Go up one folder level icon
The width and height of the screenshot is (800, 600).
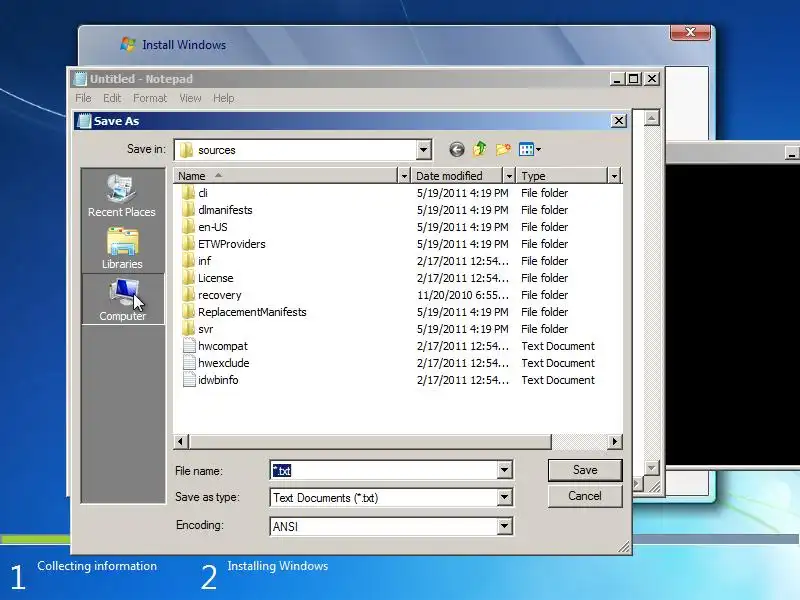(480, 149)
